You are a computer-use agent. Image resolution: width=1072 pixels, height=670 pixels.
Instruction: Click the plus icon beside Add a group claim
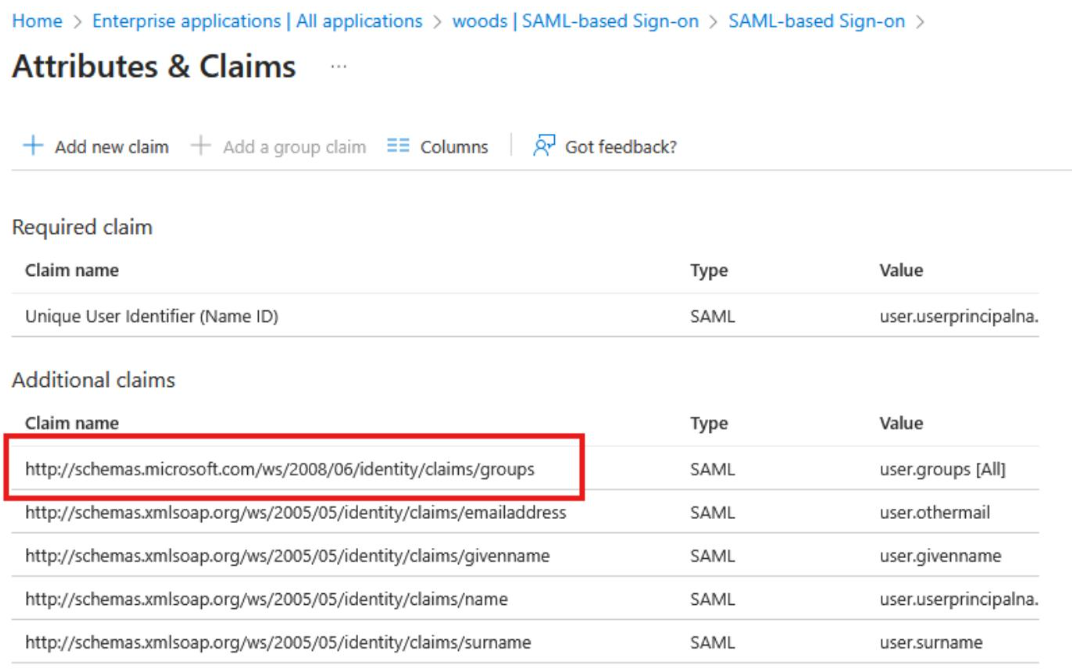point(201,146)
